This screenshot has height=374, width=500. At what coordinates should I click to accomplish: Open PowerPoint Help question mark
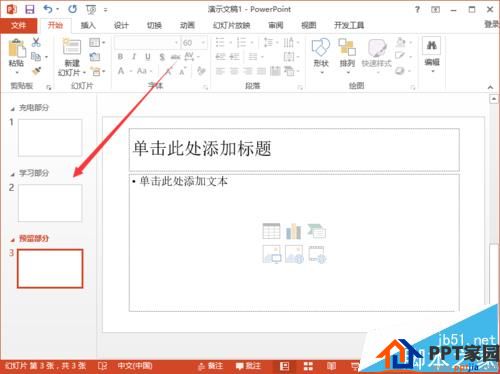coord(417,10)
